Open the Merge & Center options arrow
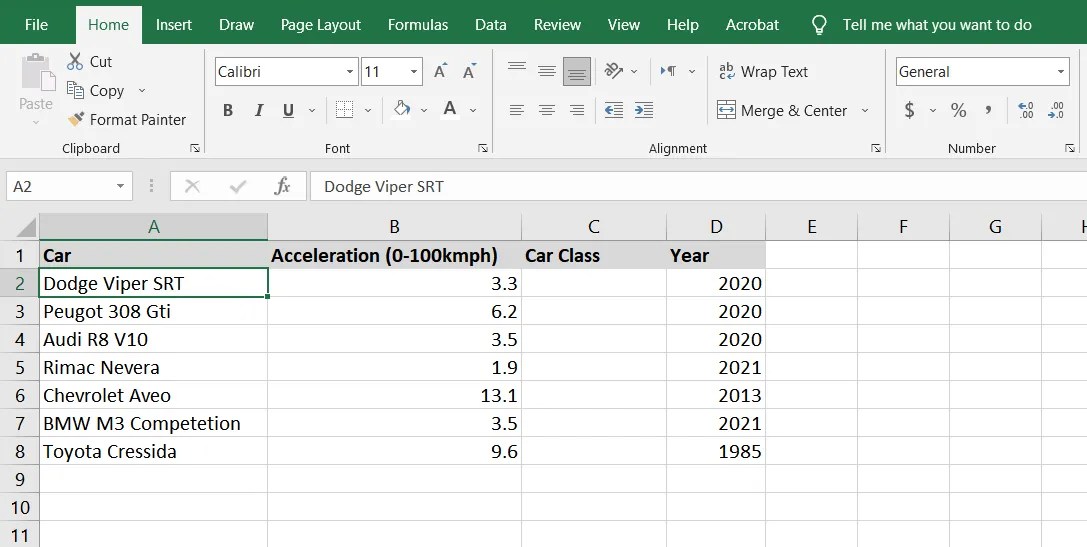 (864, 110)
